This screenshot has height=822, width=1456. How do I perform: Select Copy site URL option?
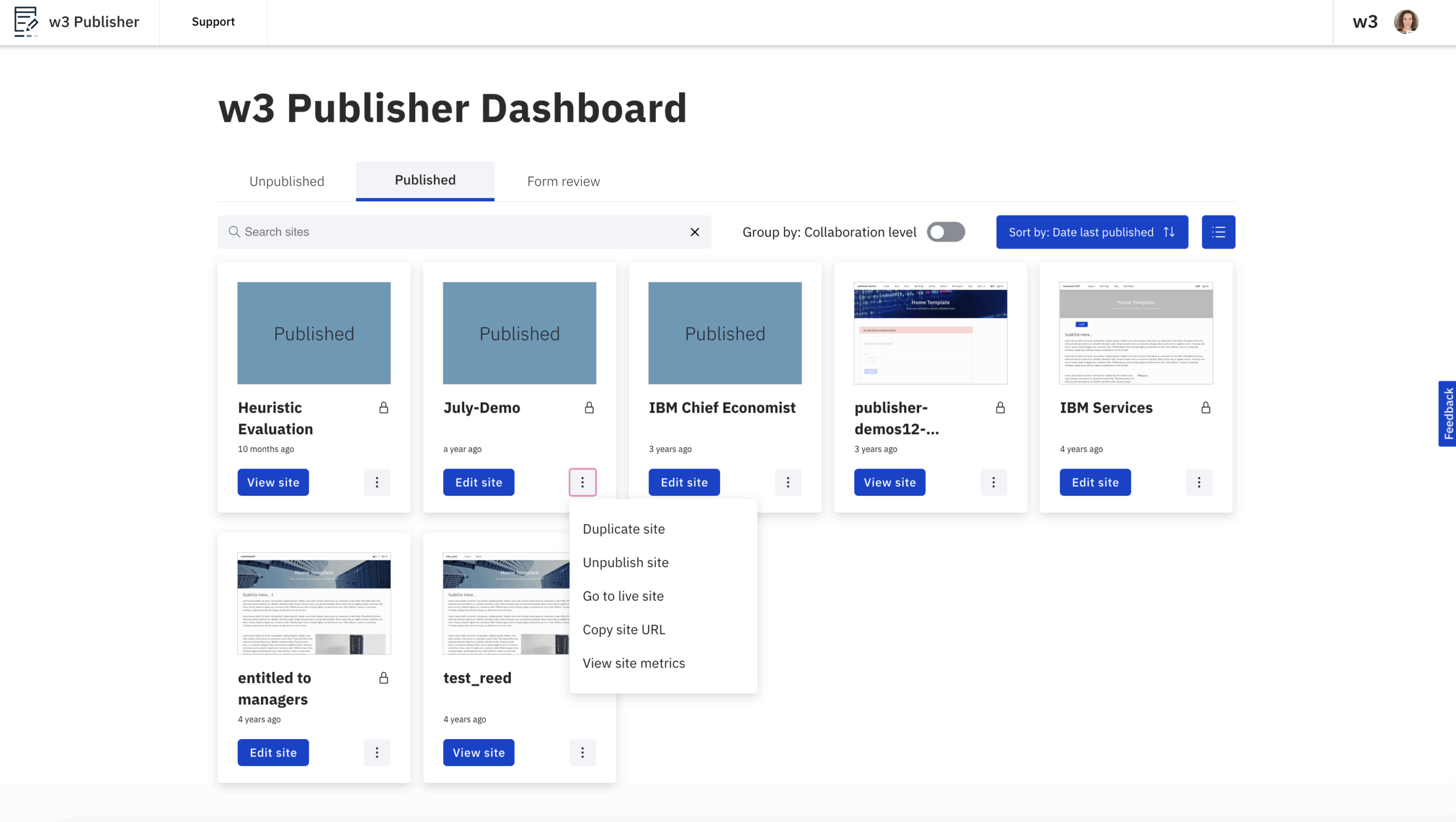click(x=663, y=629)
